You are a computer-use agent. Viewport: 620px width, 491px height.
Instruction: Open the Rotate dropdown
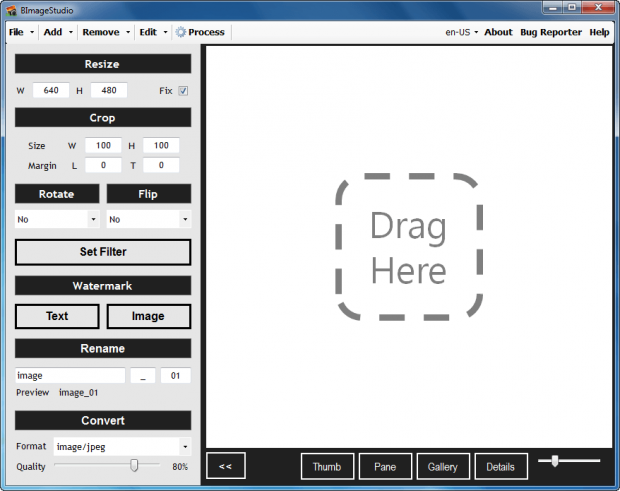(x=57, y=219)
